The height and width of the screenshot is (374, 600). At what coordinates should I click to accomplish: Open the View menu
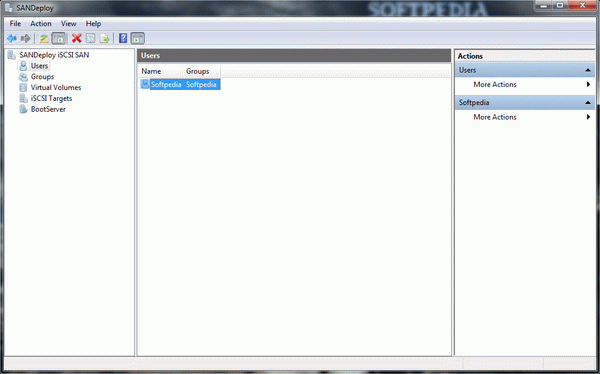point(68,24)
